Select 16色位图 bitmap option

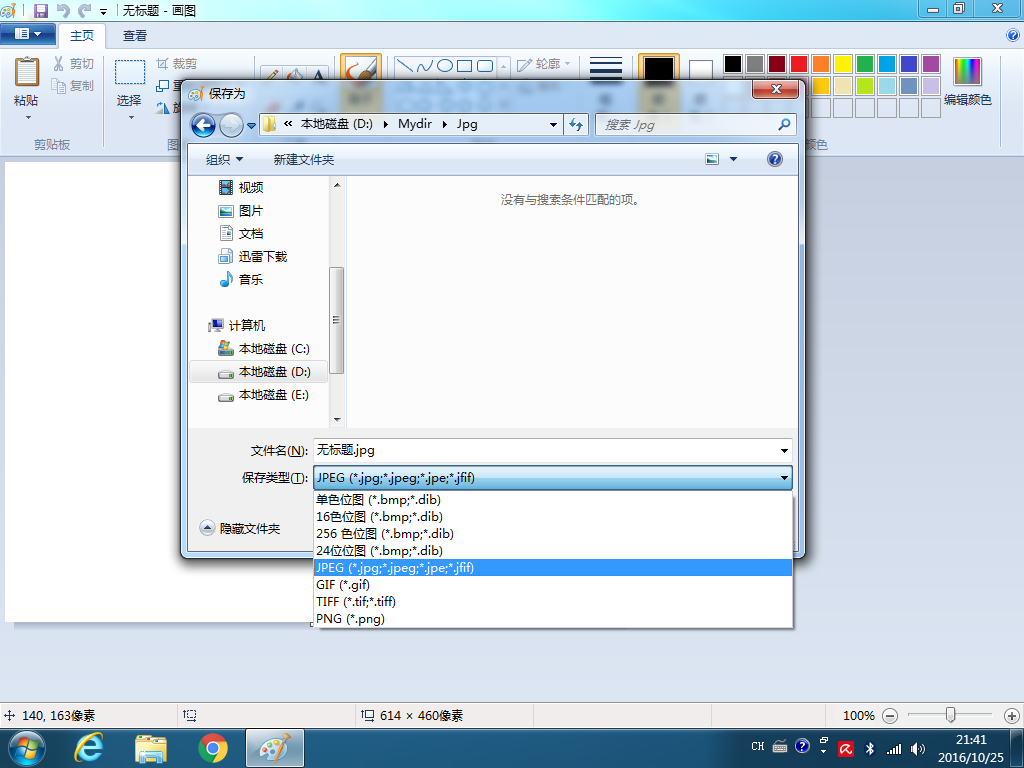[553, 517]
